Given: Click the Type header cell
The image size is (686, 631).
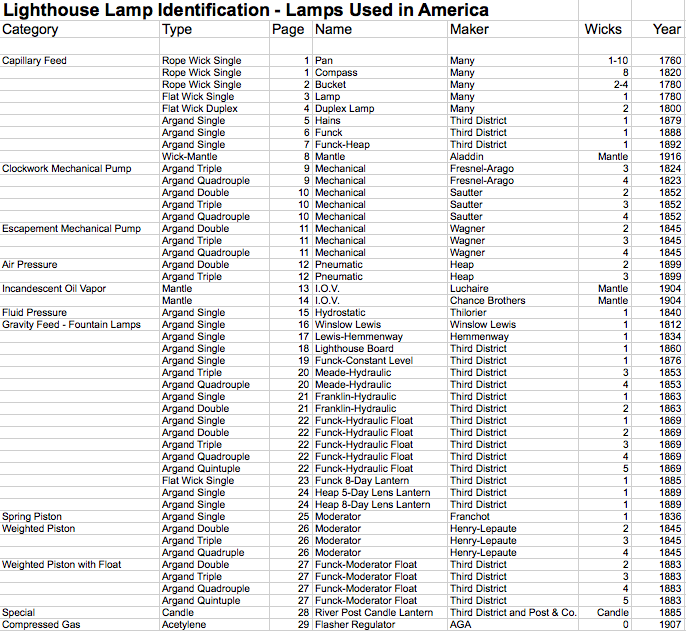Looking at the screenshot, I should 214,29.
